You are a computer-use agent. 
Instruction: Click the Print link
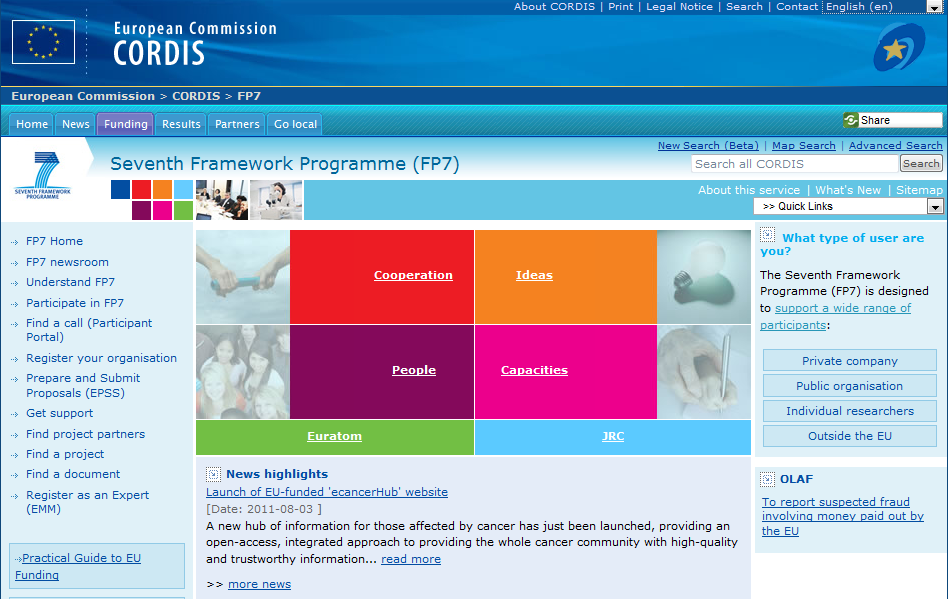620,7
